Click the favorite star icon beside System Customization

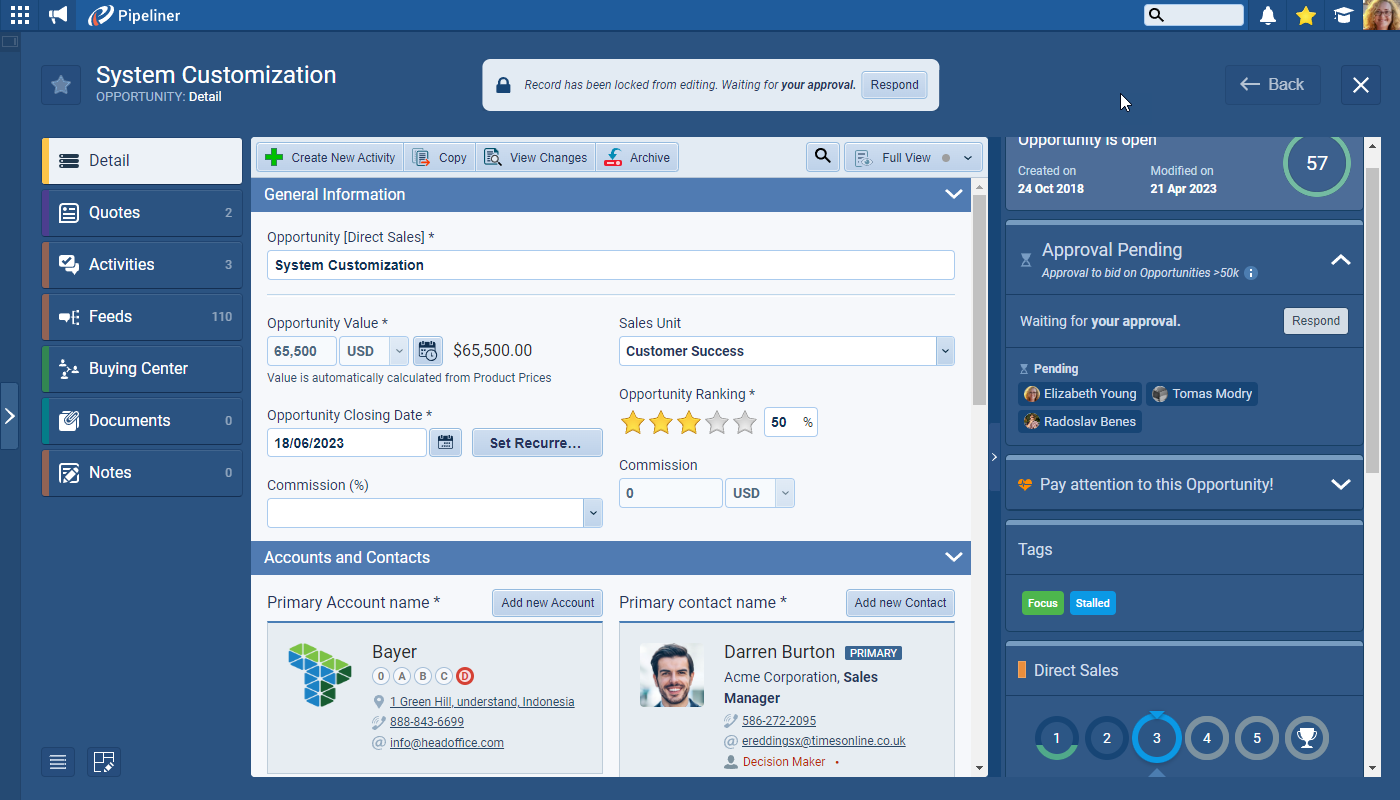click(61, 85)
